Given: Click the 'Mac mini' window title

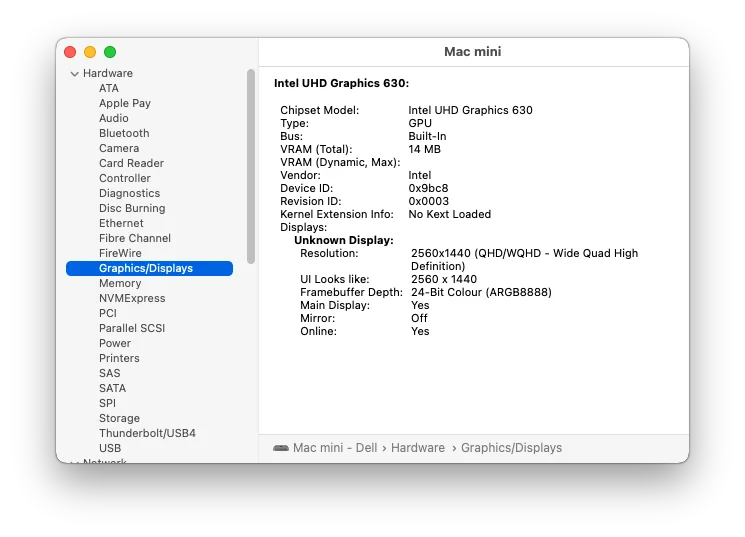Looking at the screenshot, I should (x=473, y=51).
